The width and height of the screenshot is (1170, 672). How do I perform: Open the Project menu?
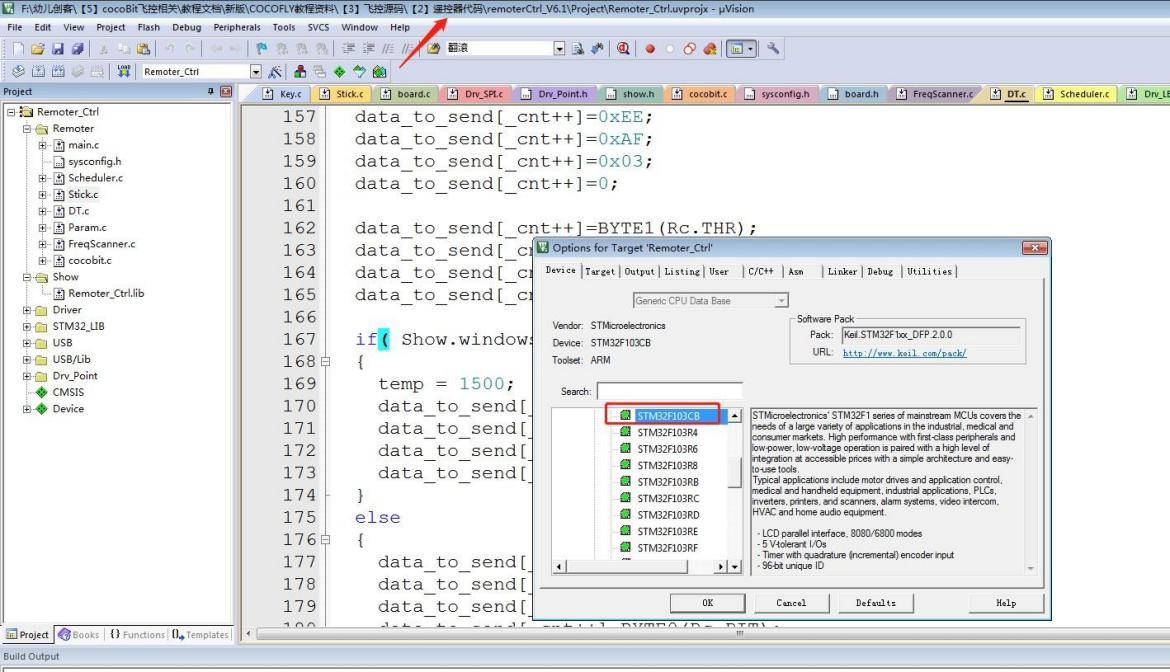coord(110,28)
